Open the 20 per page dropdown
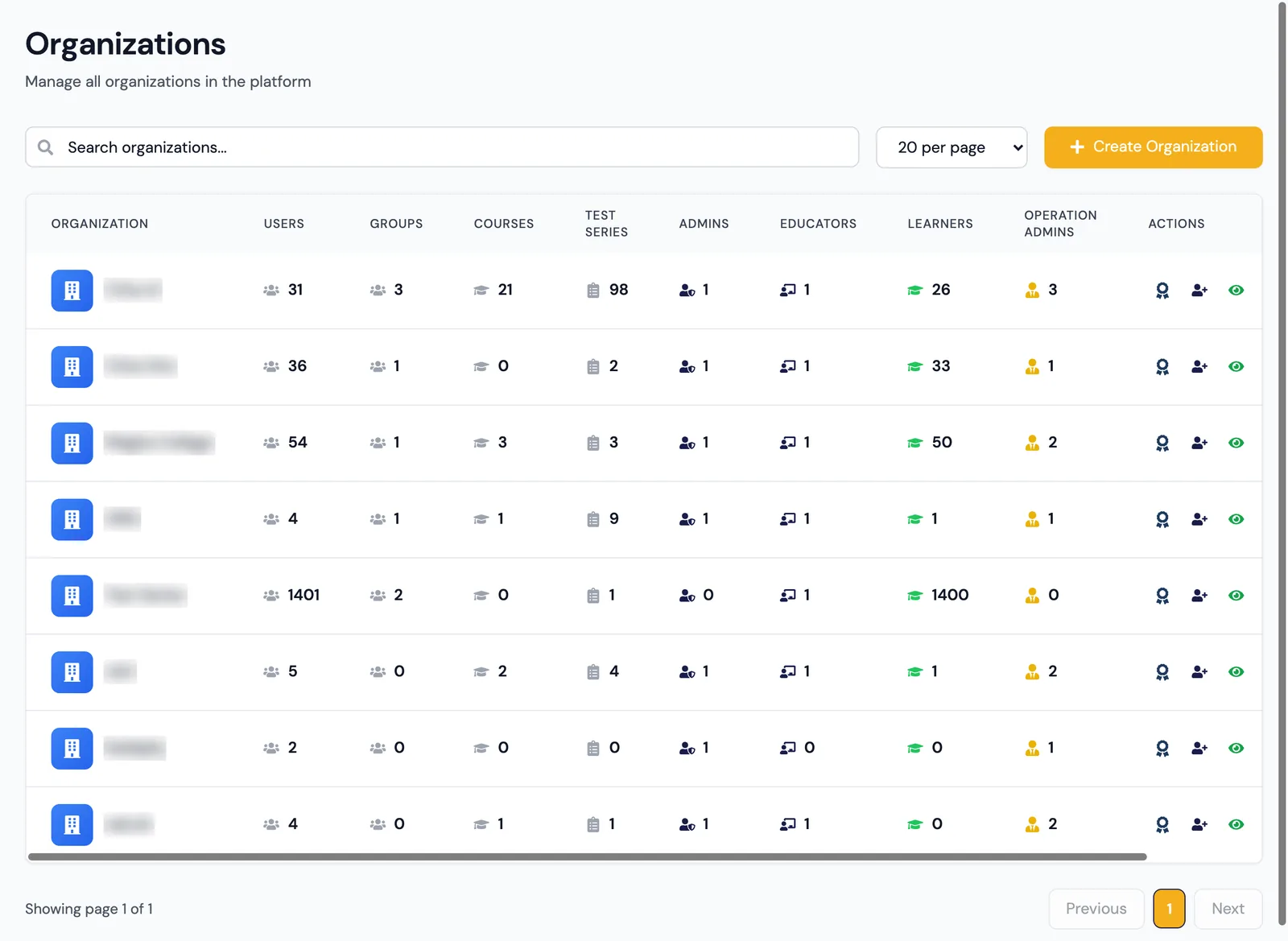The width and height of the screenshot is (1288, 941). click(952, 147)
